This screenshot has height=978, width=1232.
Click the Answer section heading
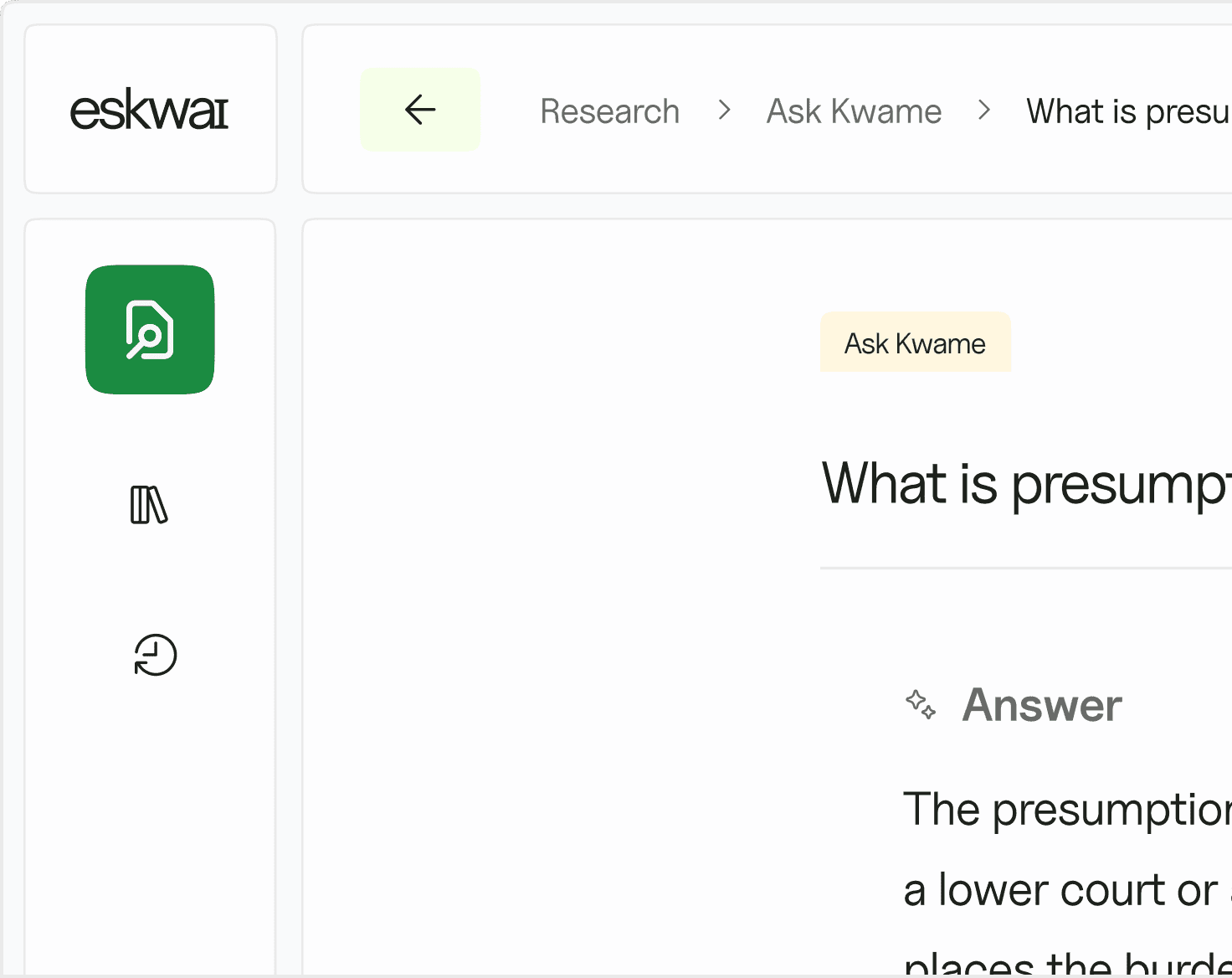[x=1041, y=704]
